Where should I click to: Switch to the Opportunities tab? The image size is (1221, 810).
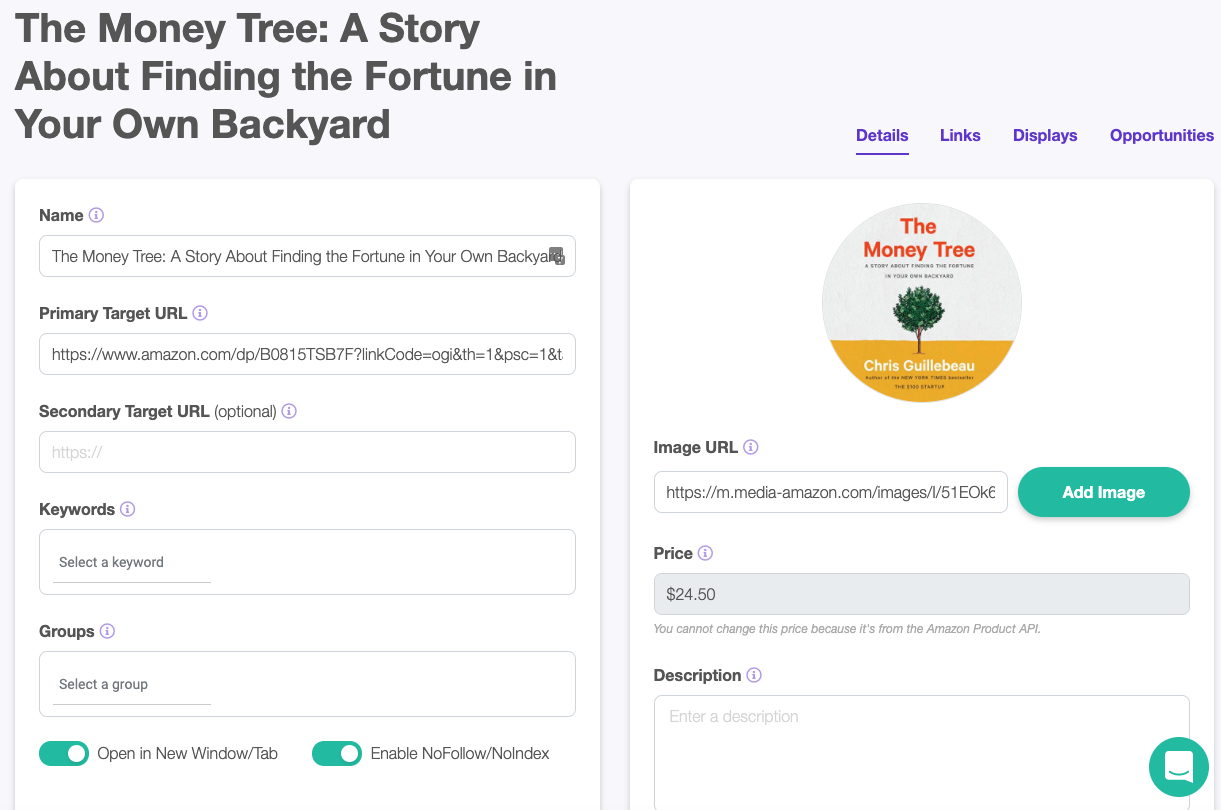click(x=1162, y=136)
